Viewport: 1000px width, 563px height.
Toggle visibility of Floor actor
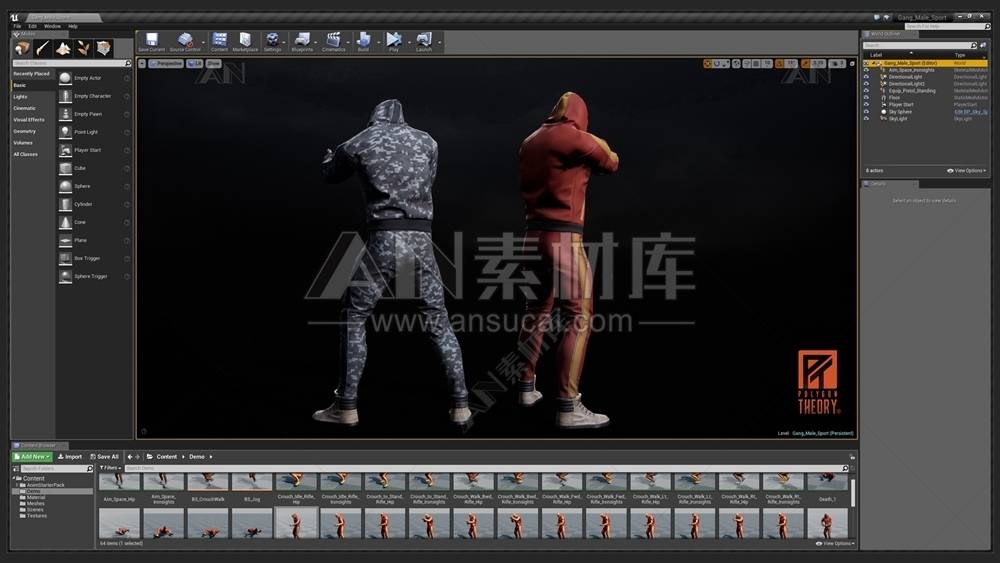pos(866,98)
